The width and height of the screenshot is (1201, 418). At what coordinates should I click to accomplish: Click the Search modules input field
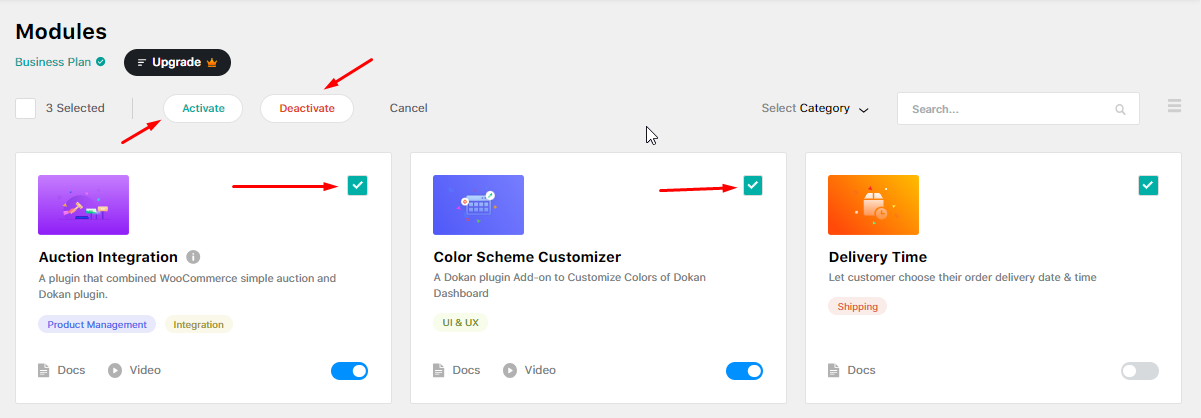point(1018,109)
